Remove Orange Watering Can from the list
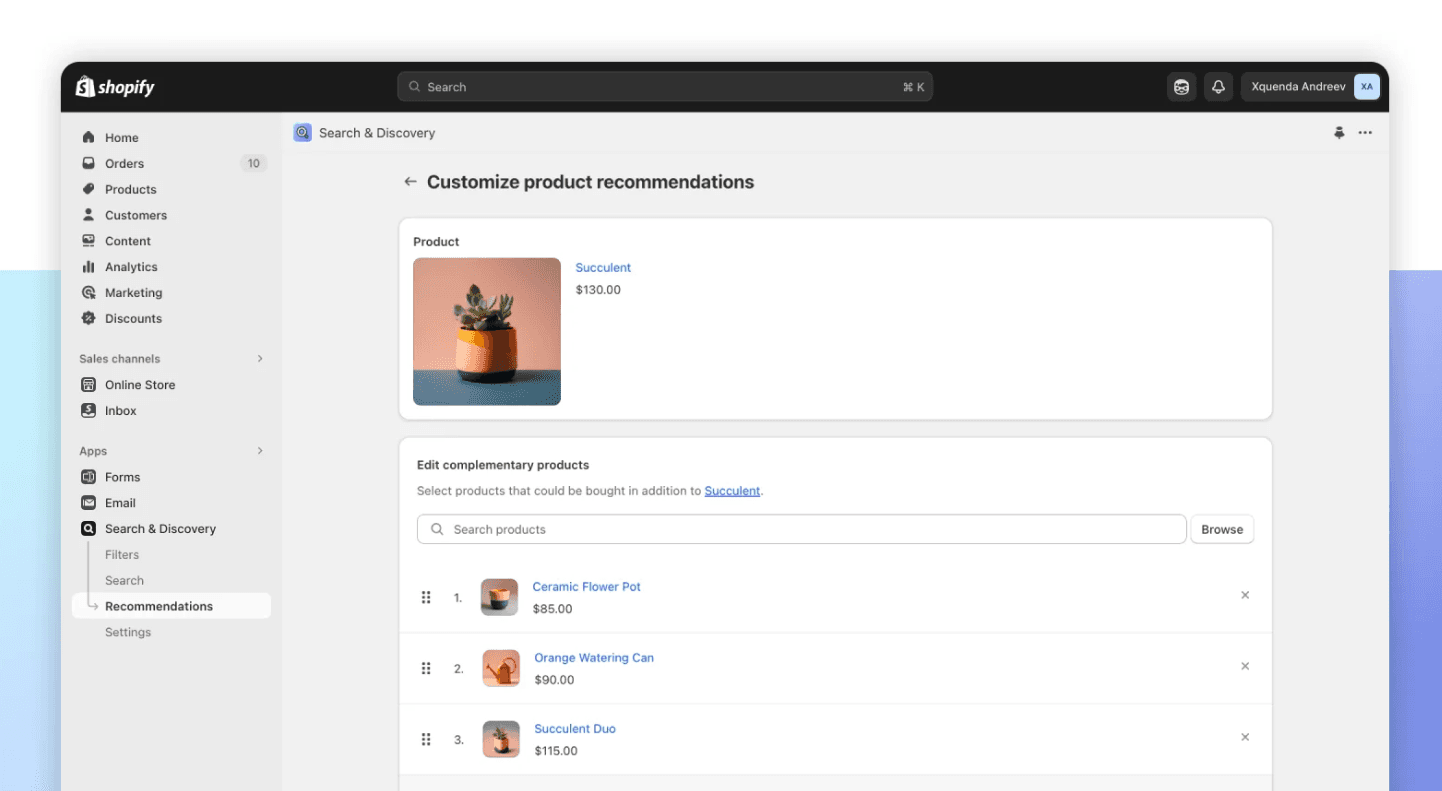Image resolution: width=1442 pixels, height=791 pixels. pyautogui.click(x=1245, y=666)
